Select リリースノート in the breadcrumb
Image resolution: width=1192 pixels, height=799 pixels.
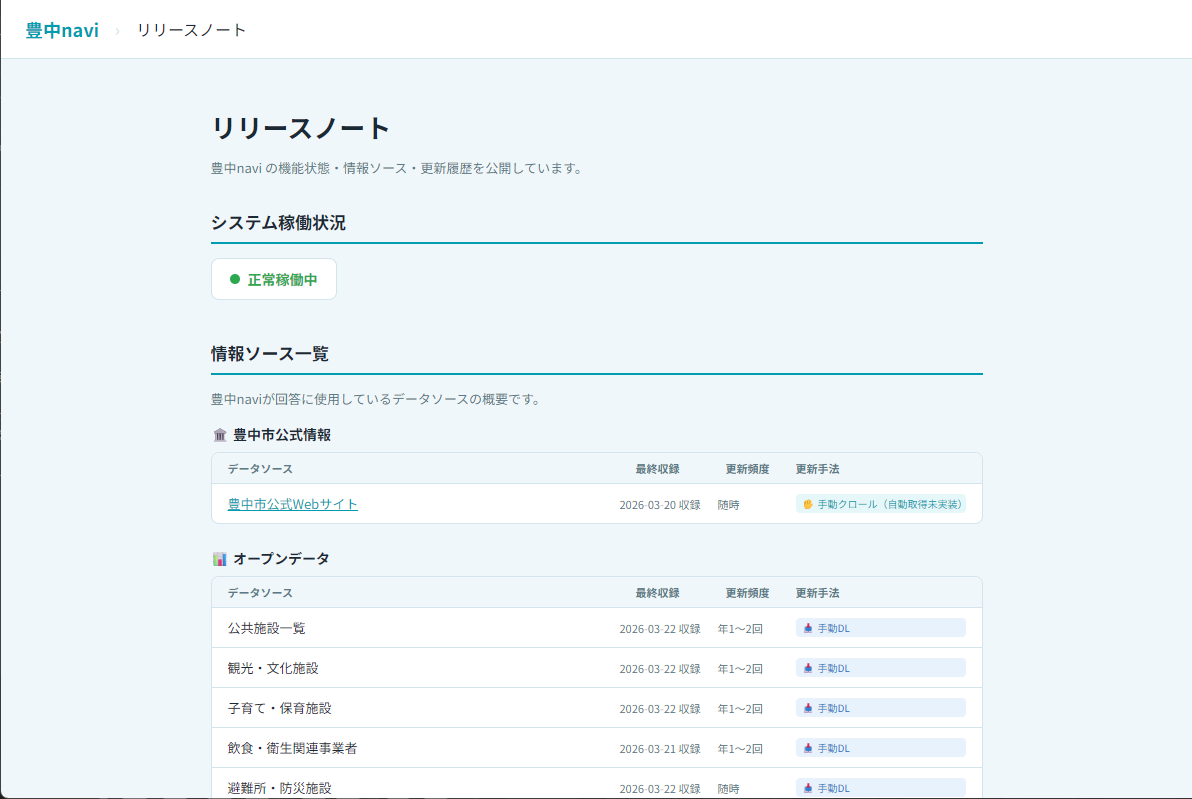click(x=191, y=30)
